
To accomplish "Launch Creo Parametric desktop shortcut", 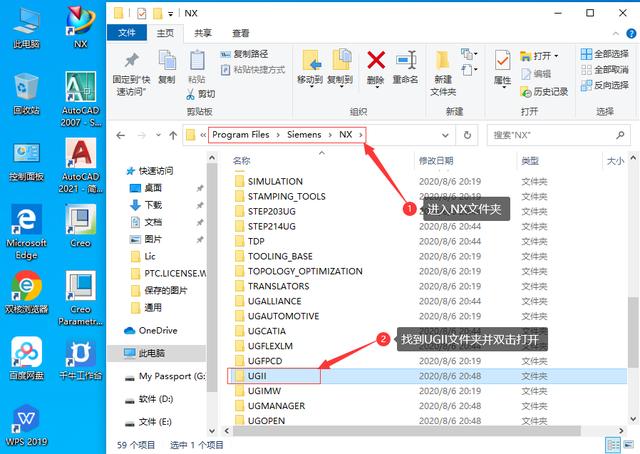I will point(80,298).
